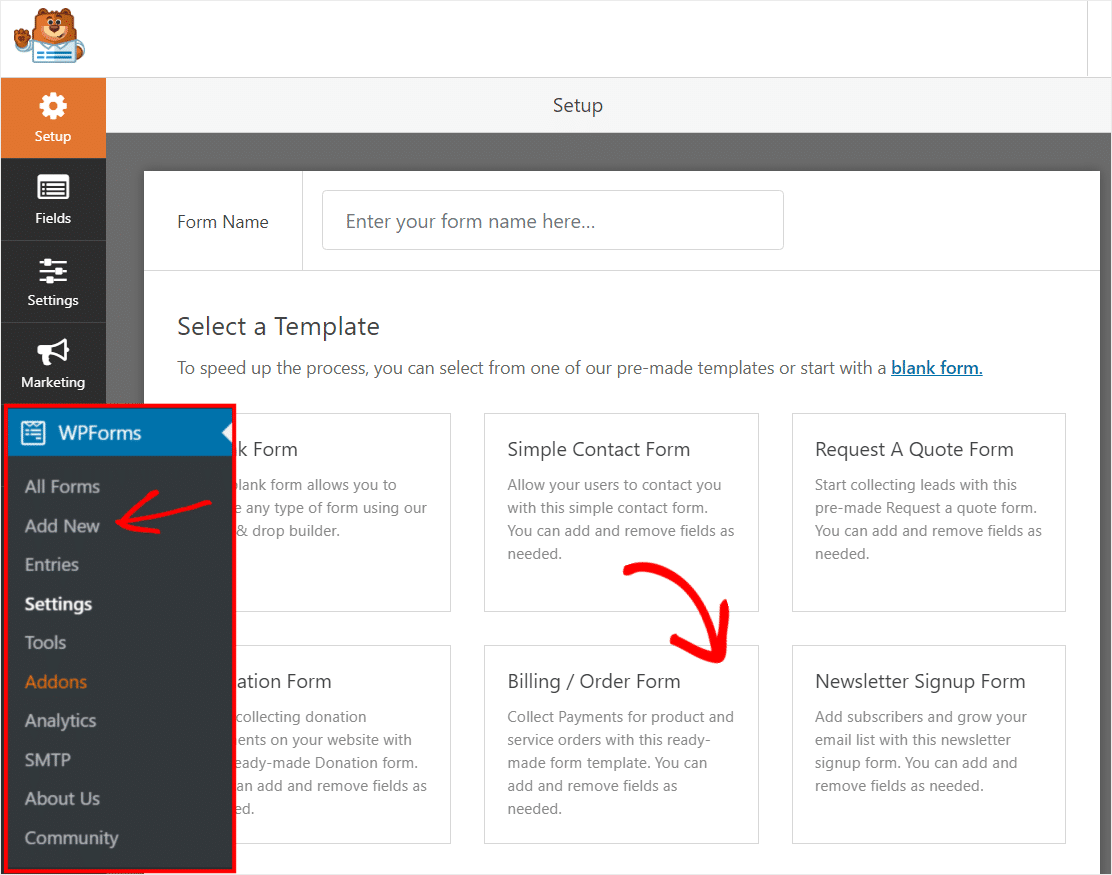
Task: Open the Settings sliders icon
Action: tap(52, 270)
